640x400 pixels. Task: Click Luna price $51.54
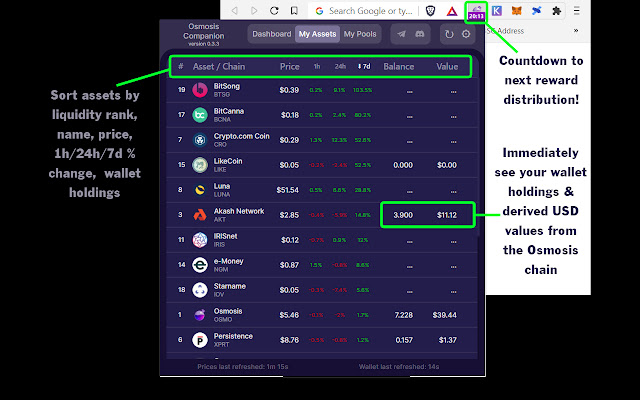click(287, 190)
